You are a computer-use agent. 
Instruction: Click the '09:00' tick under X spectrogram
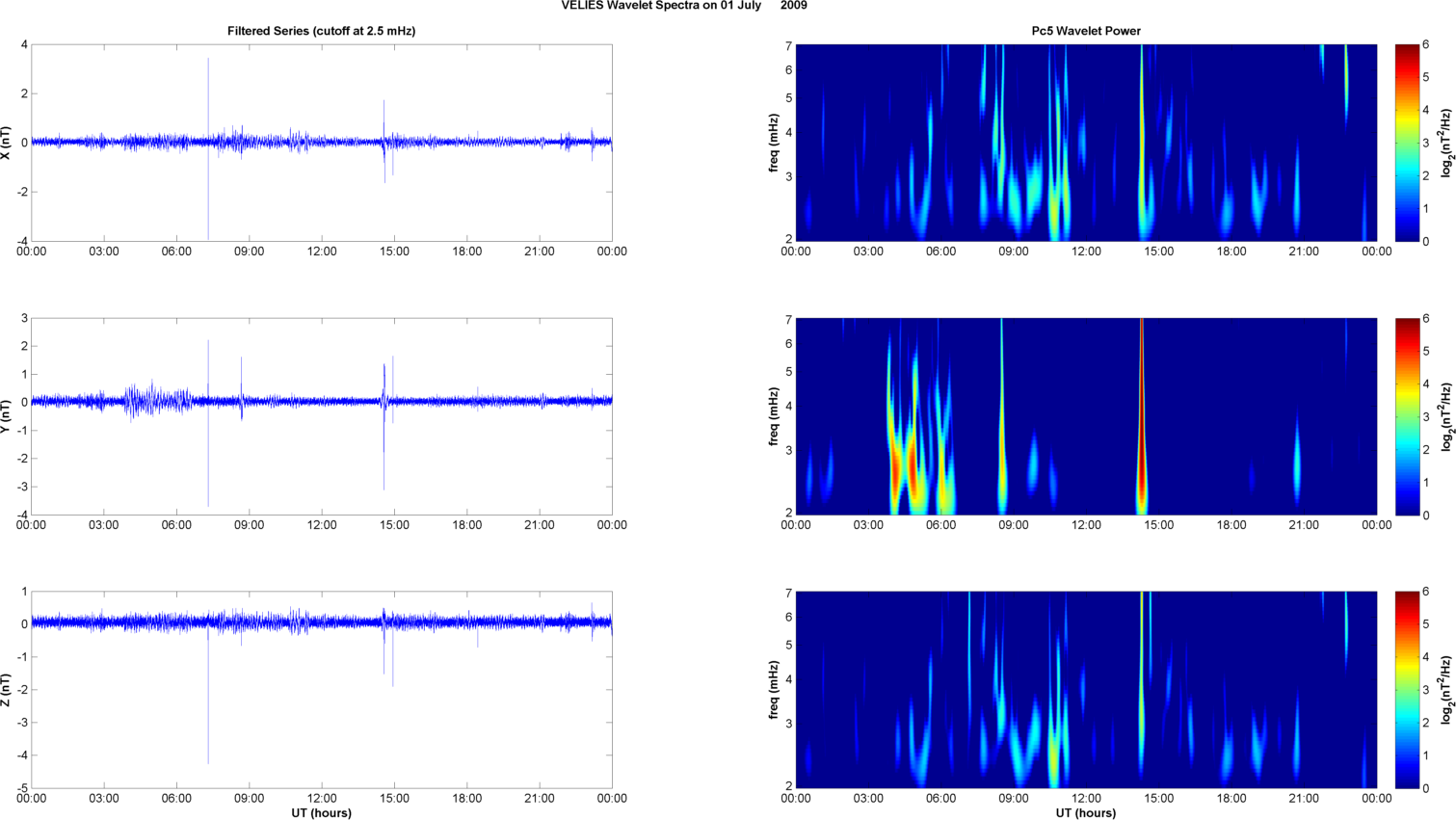coord(1014,251)
